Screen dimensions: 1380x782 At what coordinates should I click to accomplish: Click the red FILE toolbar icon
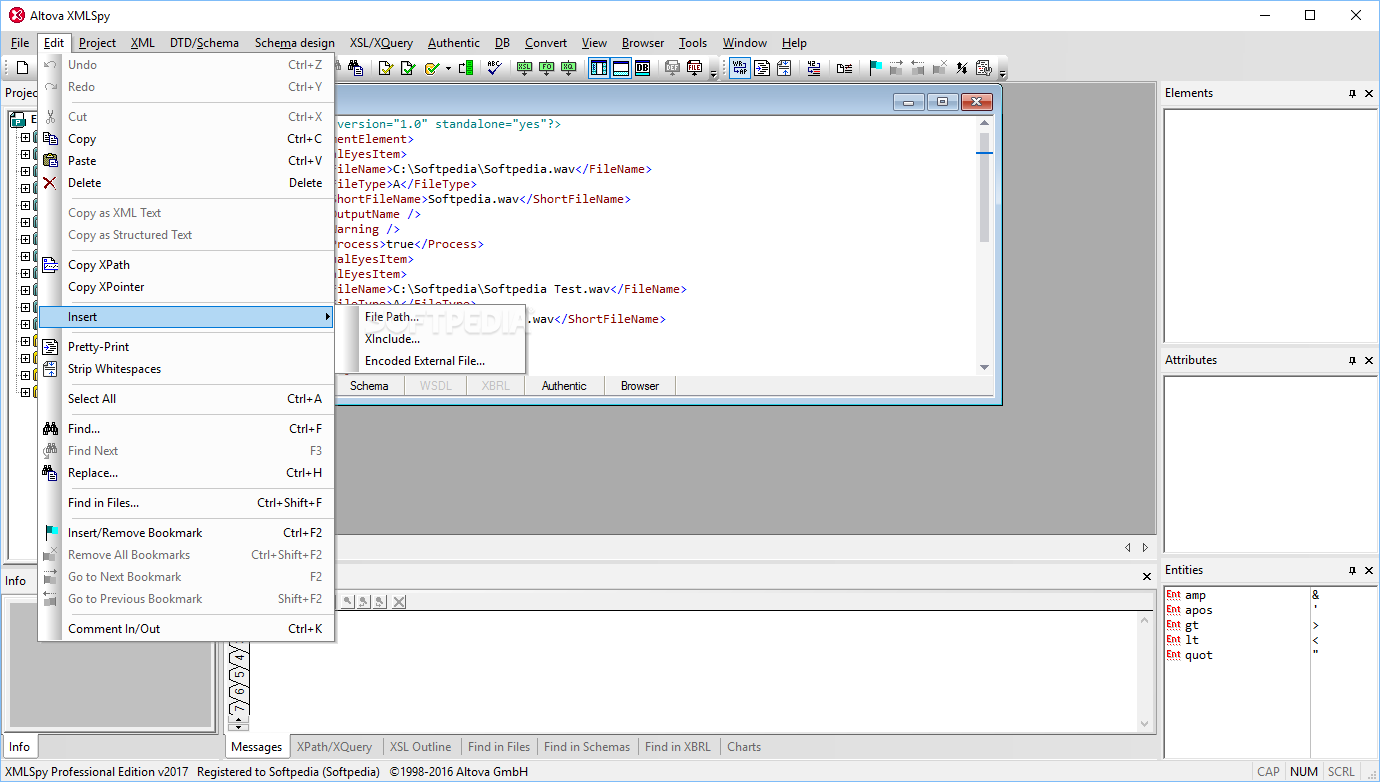(695, 68)
